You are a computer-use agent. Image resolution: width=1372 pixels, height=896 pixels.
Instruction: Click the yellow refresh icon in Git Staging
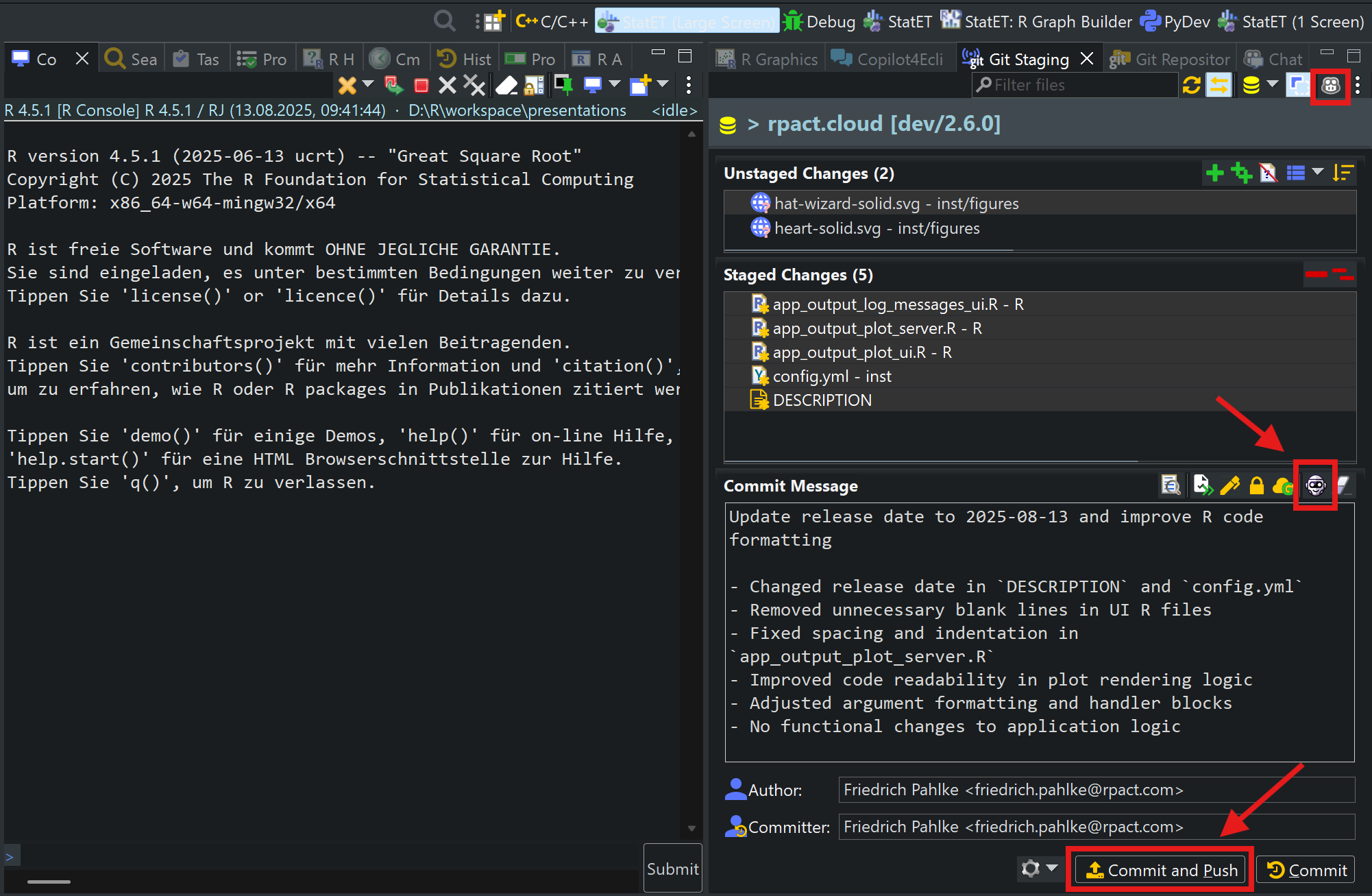(1191, 85)
